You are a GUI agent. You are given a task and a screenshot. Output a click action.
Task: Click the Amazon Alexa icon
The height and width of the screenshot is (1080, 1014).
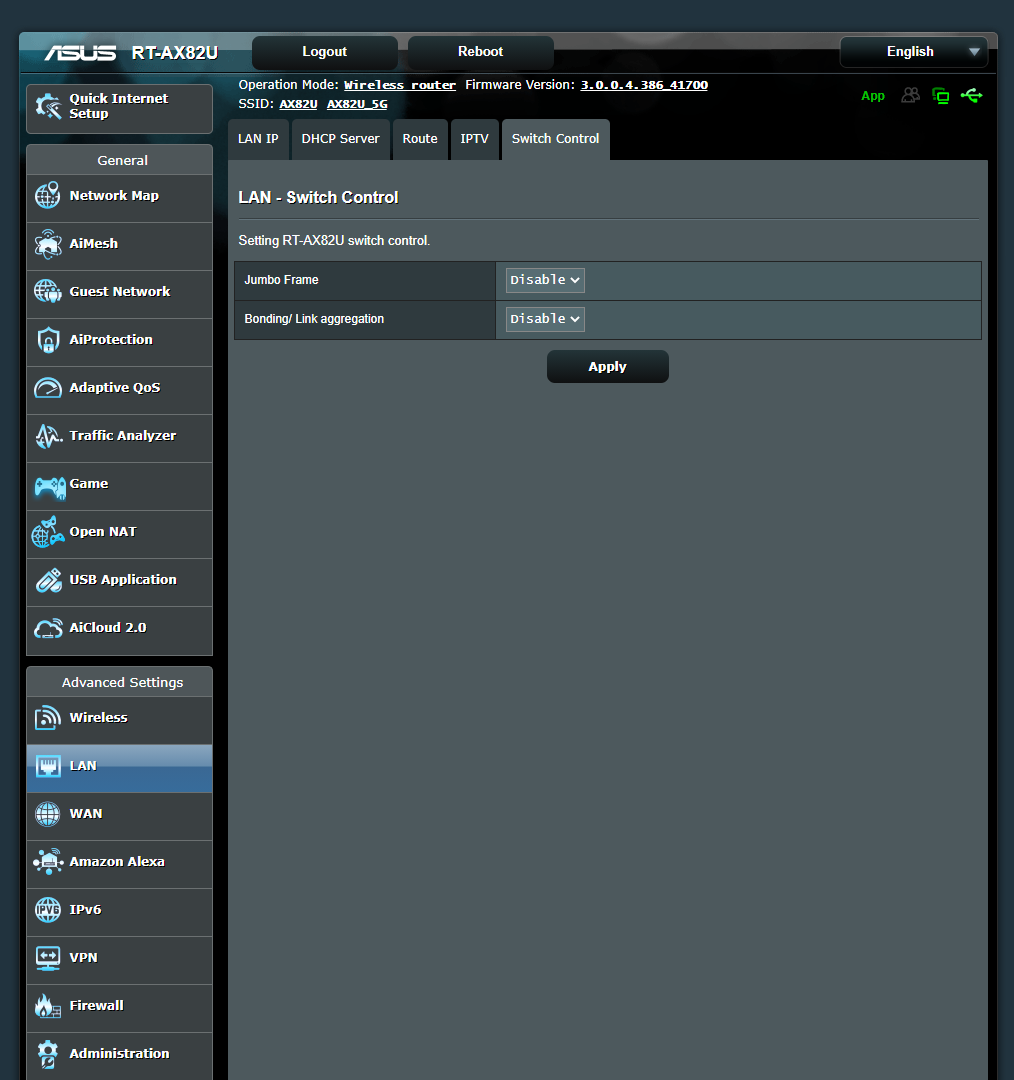[x=48, y=862]
